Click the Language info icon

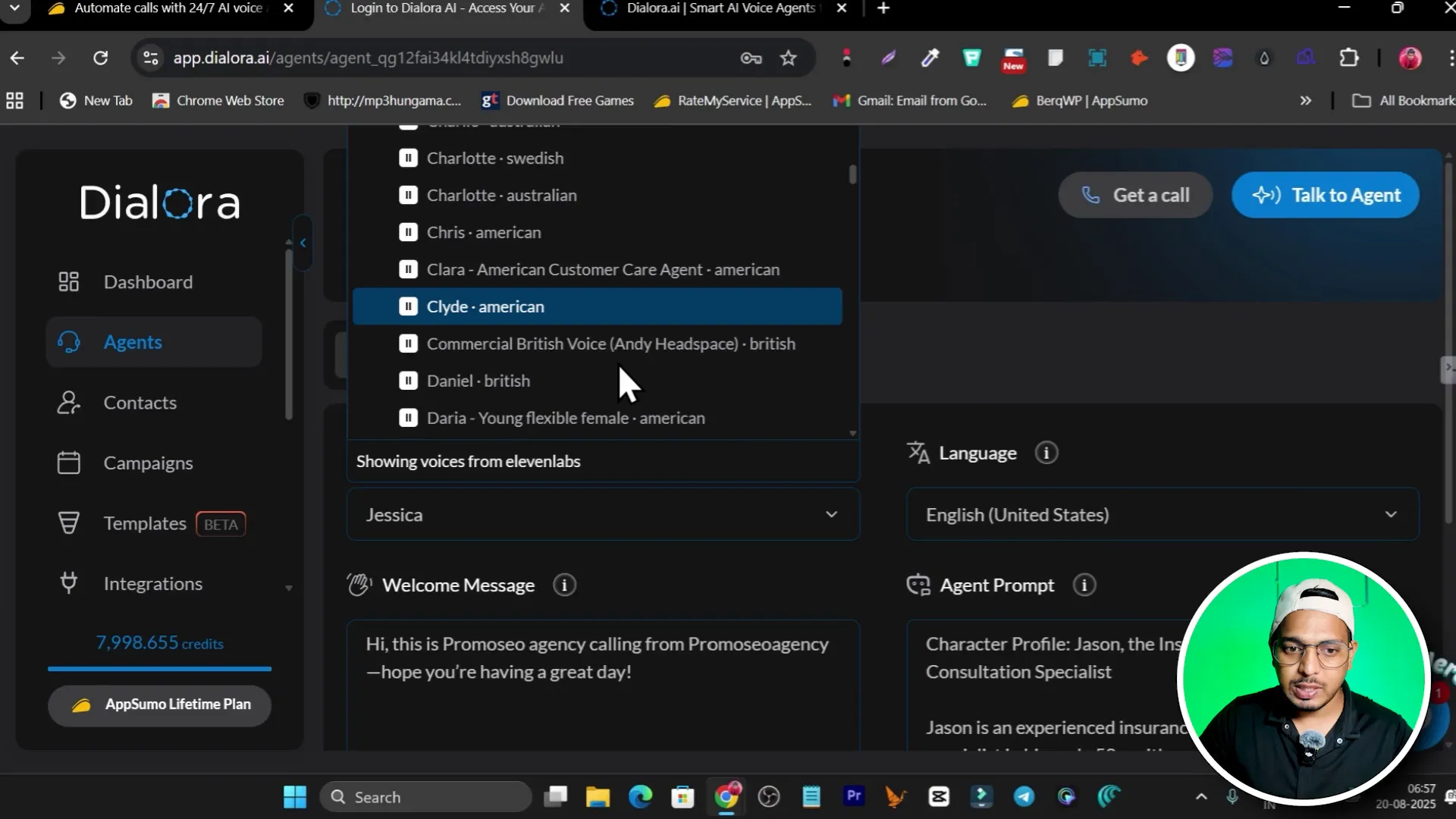coord(1046,453)
